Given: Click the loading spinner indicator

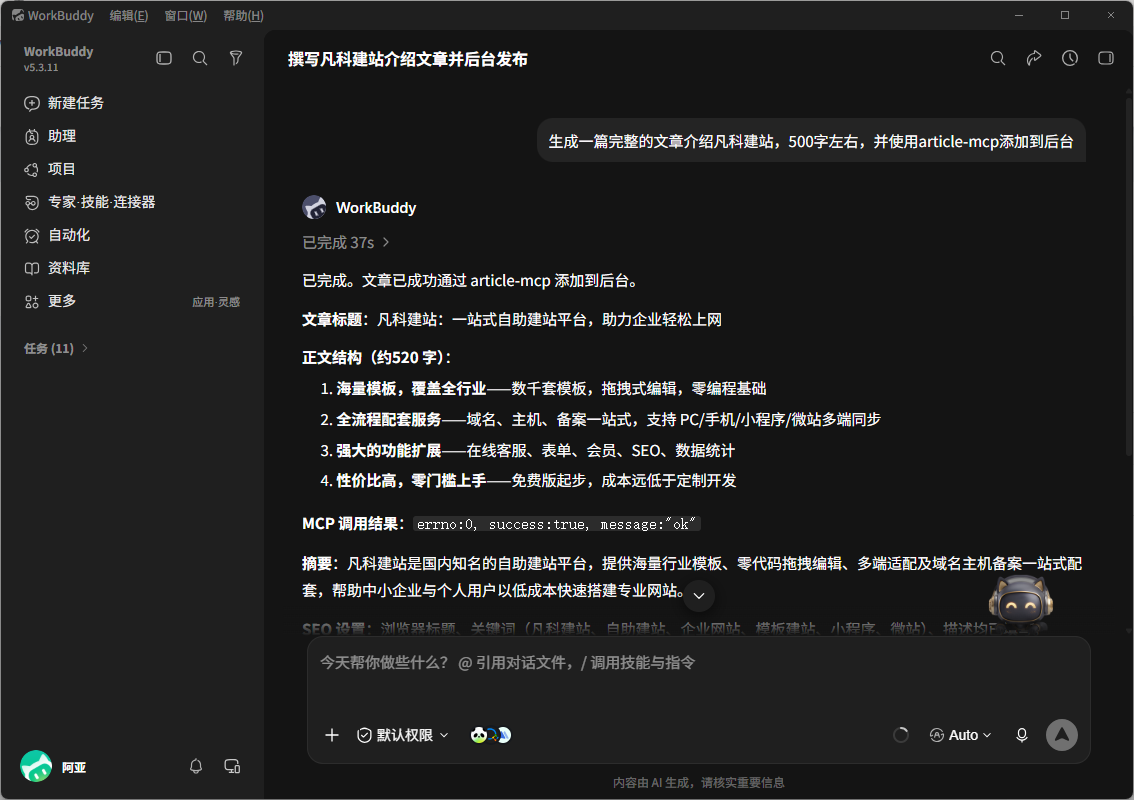Looking at the screenshot, I should click(900, 735).
